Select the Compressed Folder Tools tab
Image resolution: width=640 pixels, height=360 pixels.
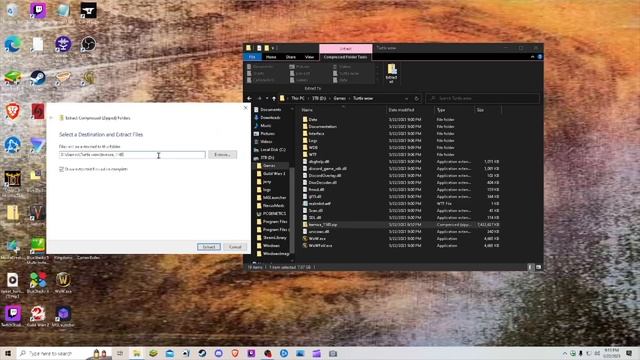coord(345,57)
